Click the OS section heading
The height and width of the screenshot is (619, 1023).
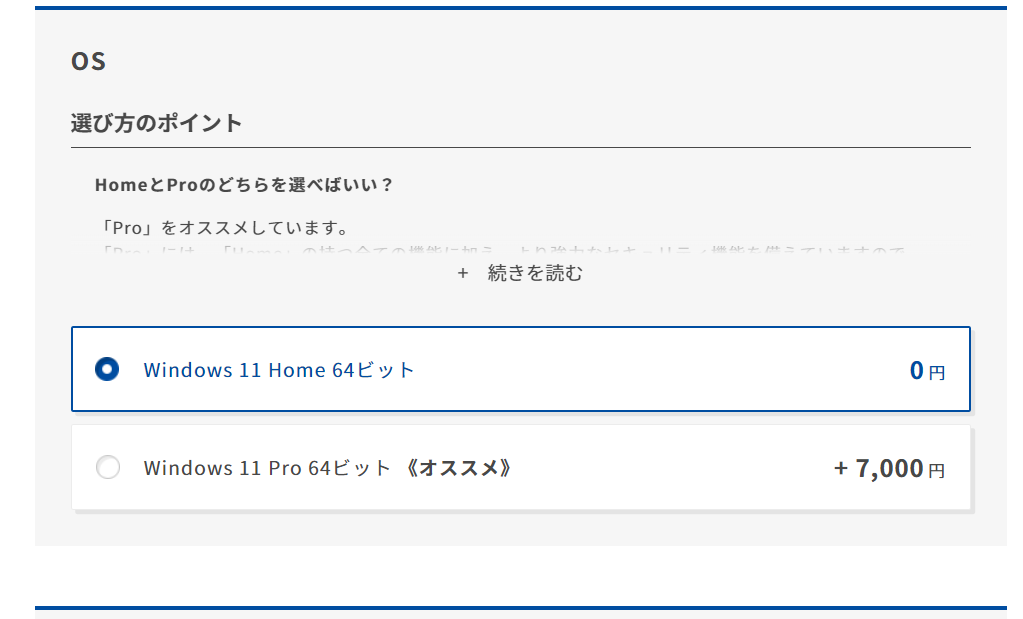(x=88, y=62)
